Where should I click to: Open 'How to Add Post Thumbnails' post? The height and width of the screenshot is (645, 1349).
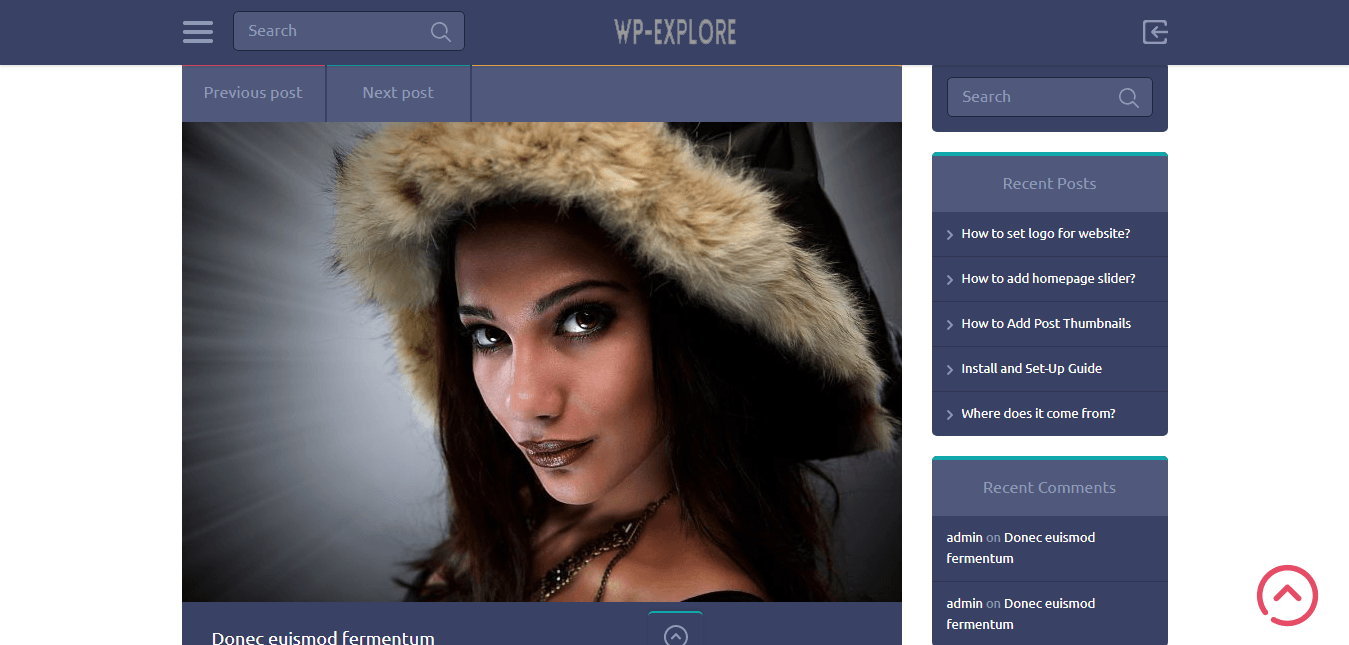coord(1046,323)
